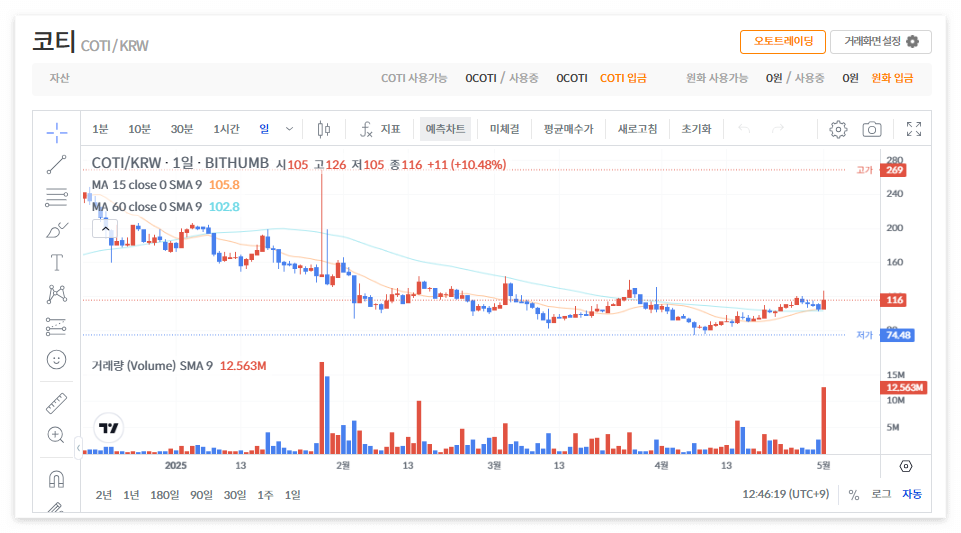Click the TradingView logo on chart

pyautogui.click(x=108, y=428)
